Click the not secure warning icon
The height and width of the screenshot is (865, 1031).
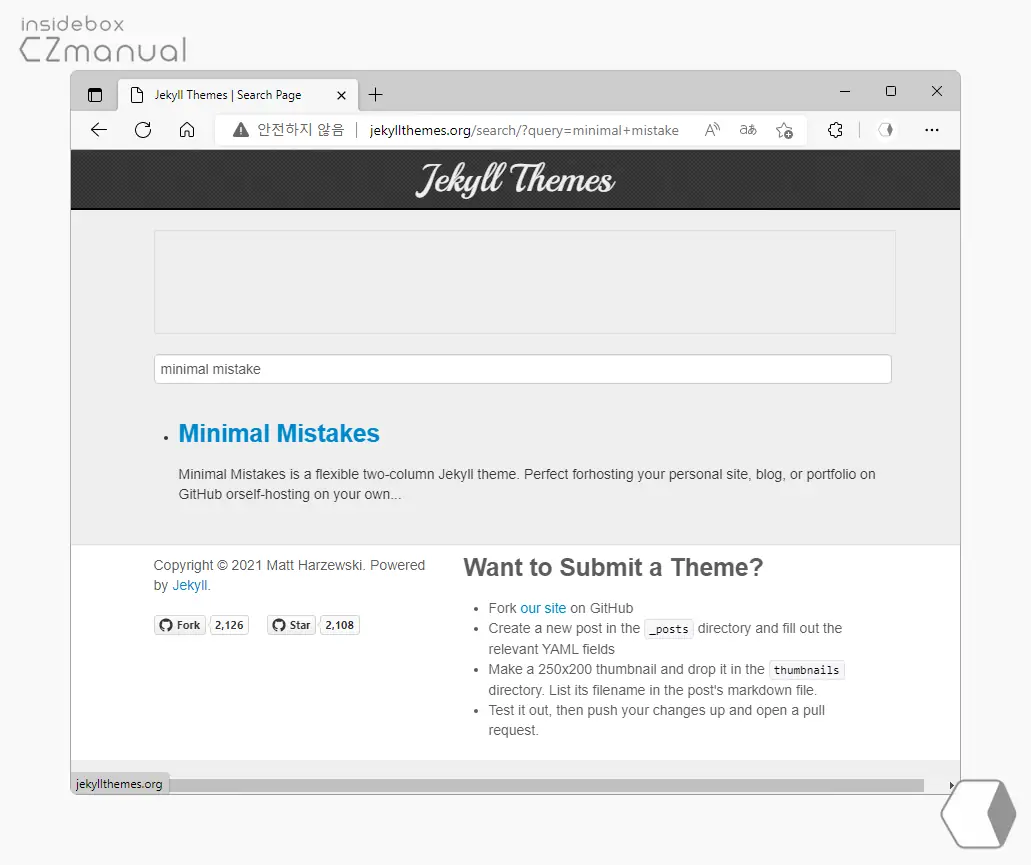point(241,130)
